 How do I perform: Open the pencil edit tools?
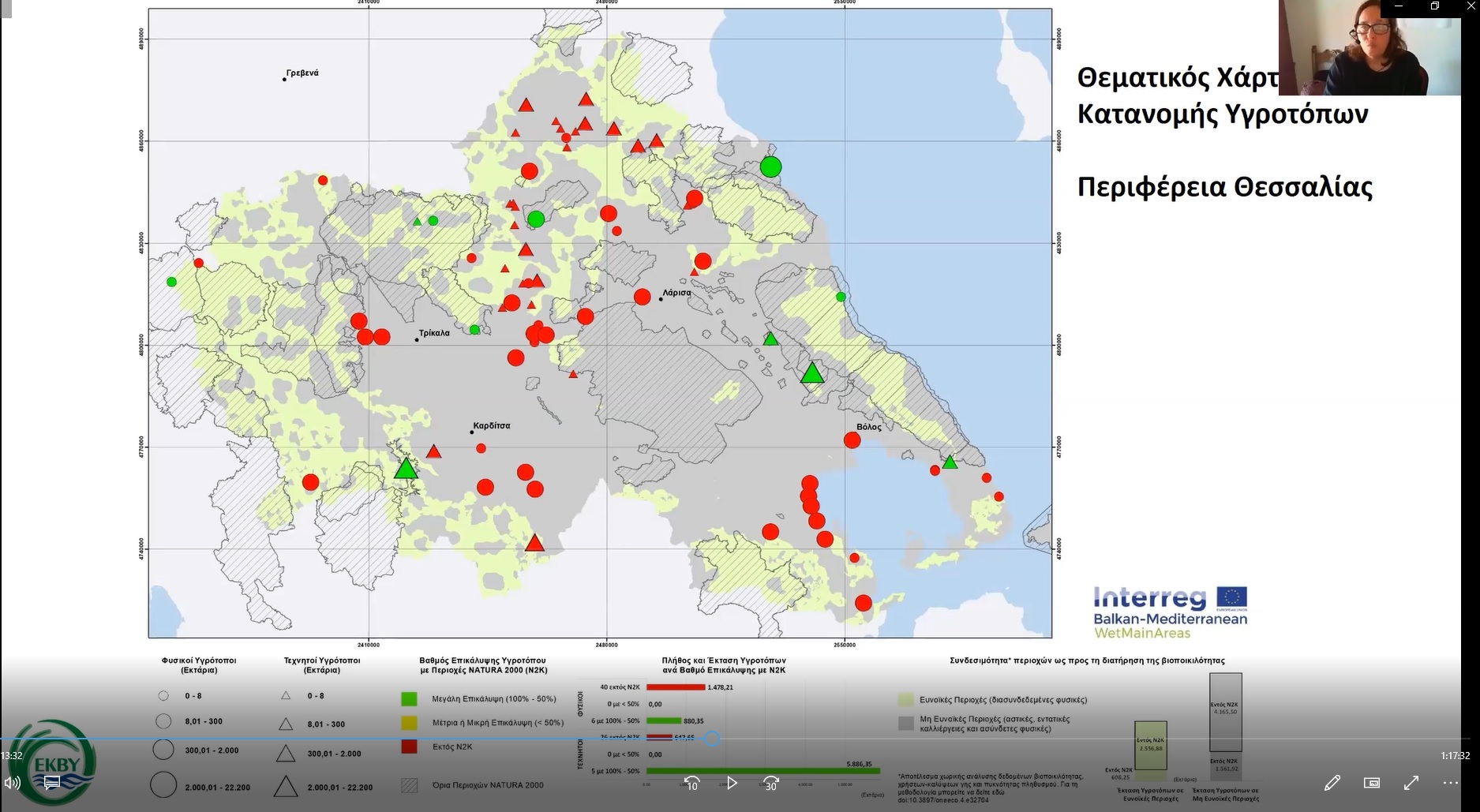coord(1332,783)
